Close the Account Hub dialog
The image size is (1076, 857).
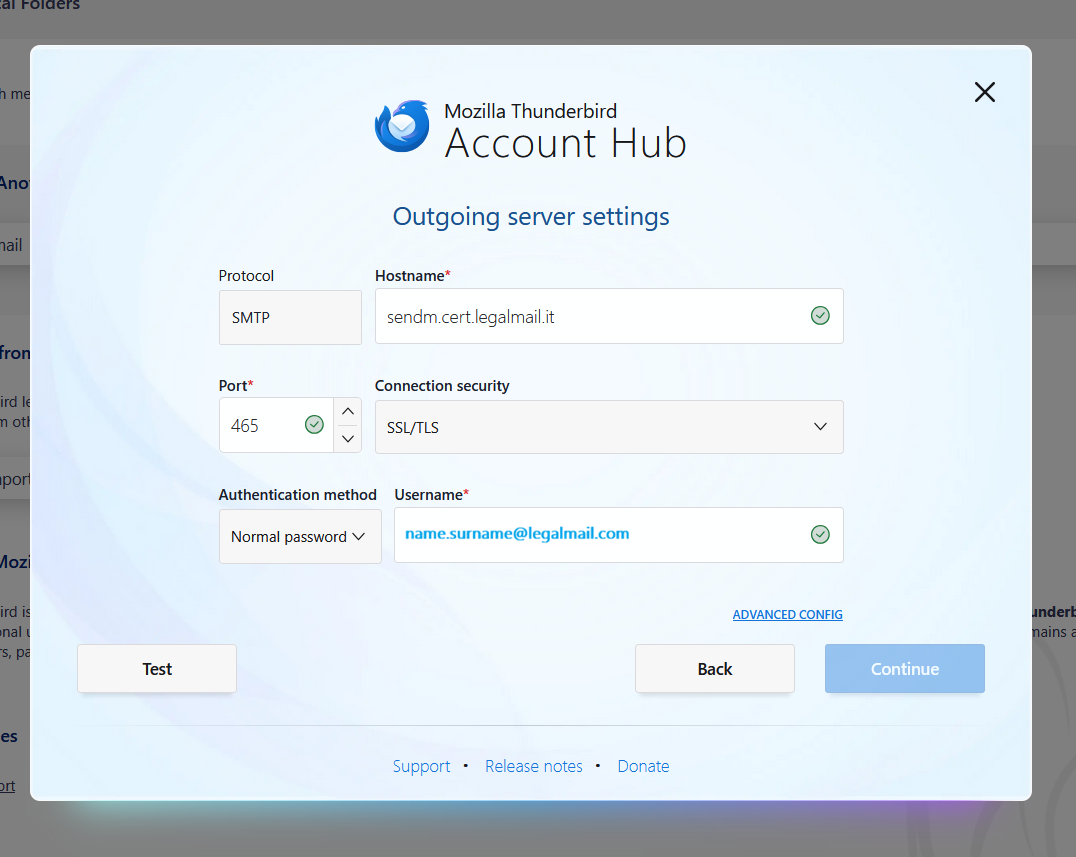click(x=984, y=92)
